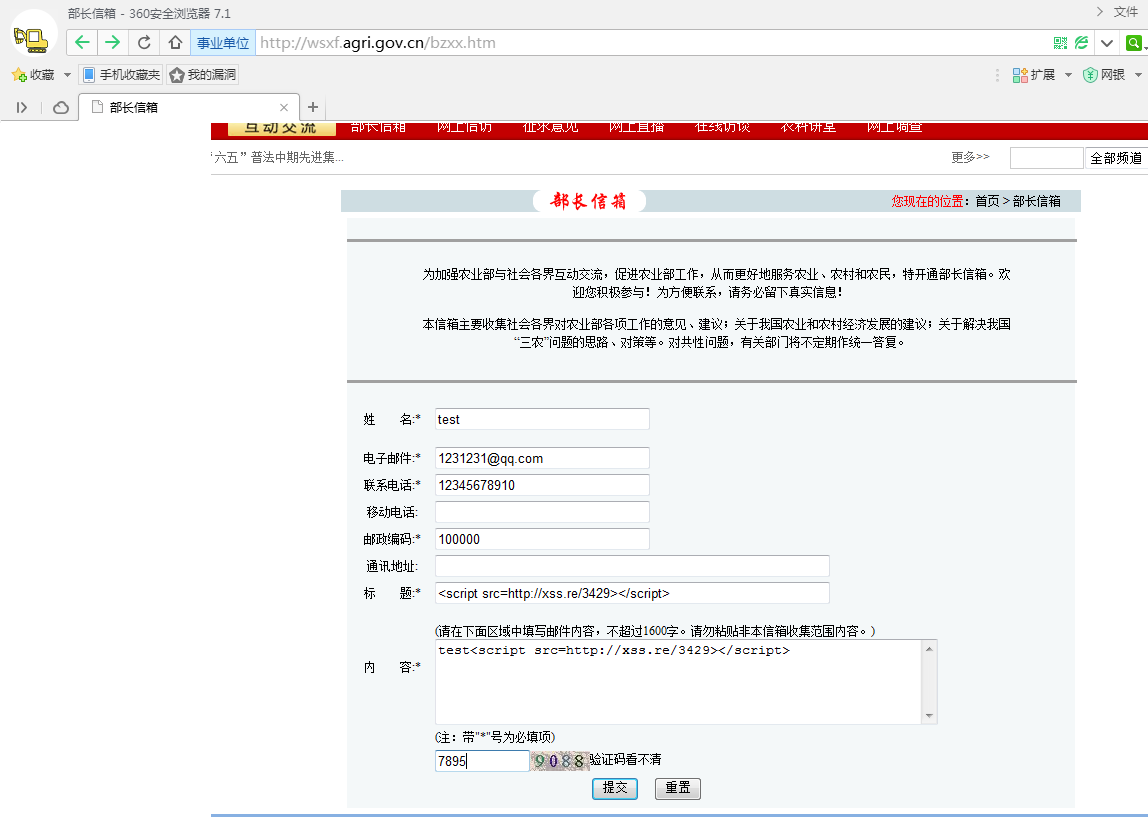This screenshot has height=817, width=1148.
Task: Click the toolbar overflow dots icon
Action: [997, 75]
